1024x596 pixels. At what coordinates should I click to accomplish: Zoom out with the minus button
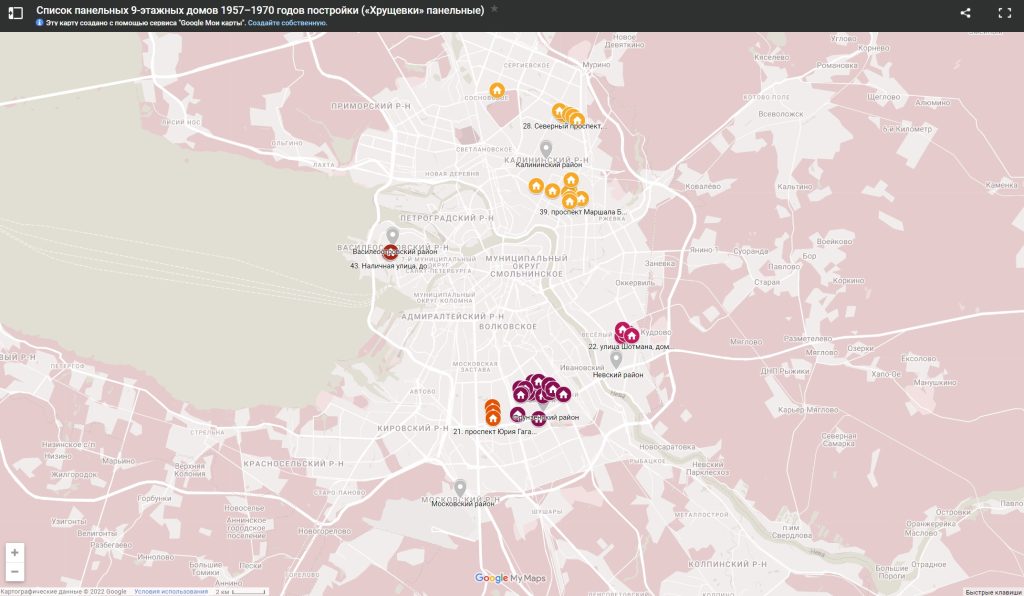click(x=14, y=572)
